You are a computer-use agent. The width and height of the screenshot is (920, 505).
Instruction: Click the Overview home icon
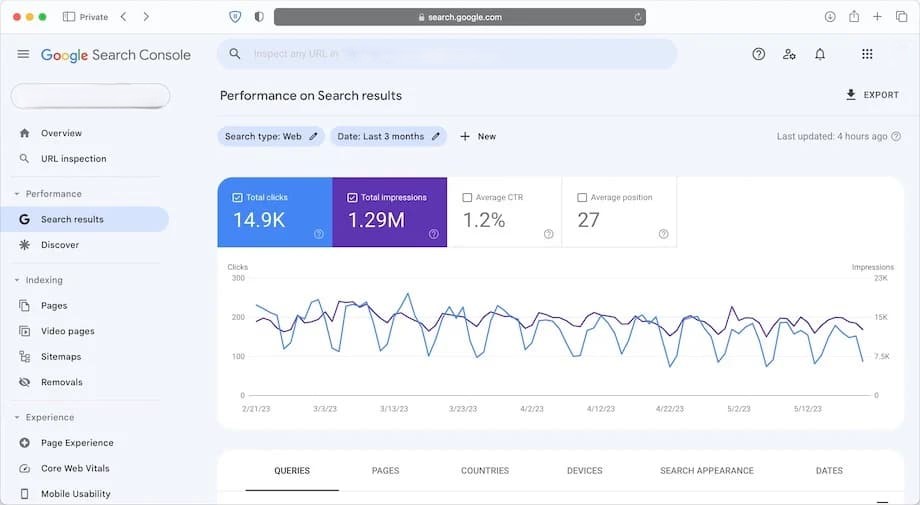24,133
